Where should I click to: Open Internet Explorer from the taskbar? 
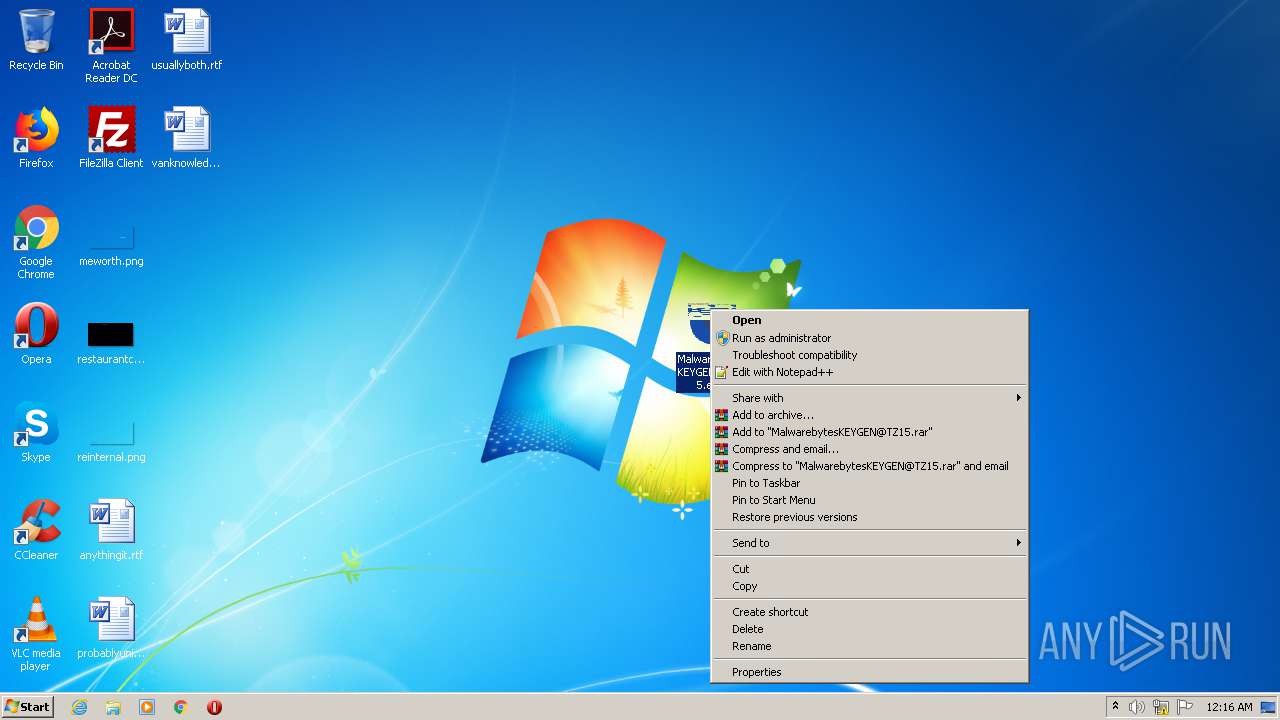pyautogui.click(x=79, y=707)
